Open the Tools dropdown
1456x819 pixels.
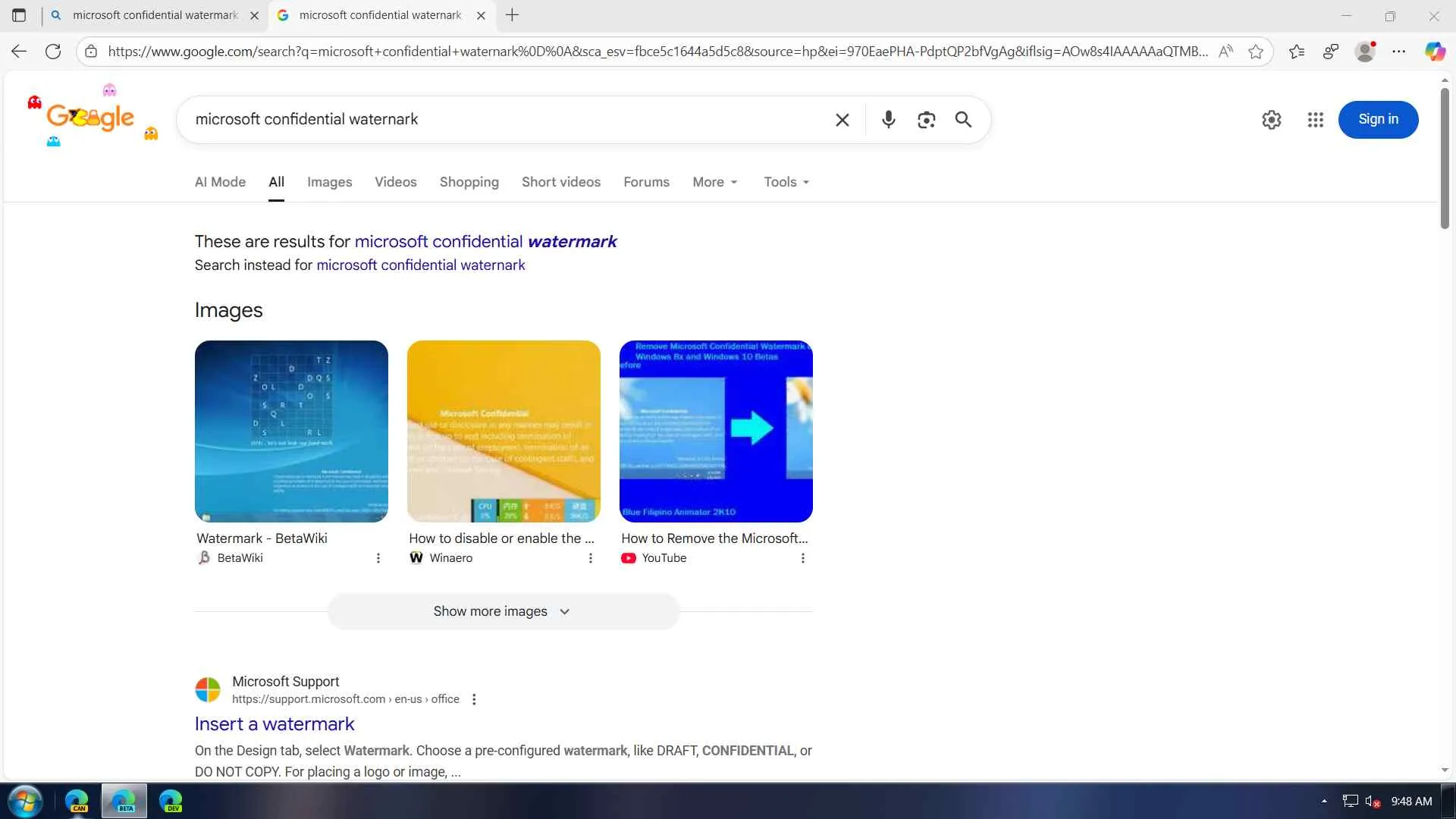(786, 182)
